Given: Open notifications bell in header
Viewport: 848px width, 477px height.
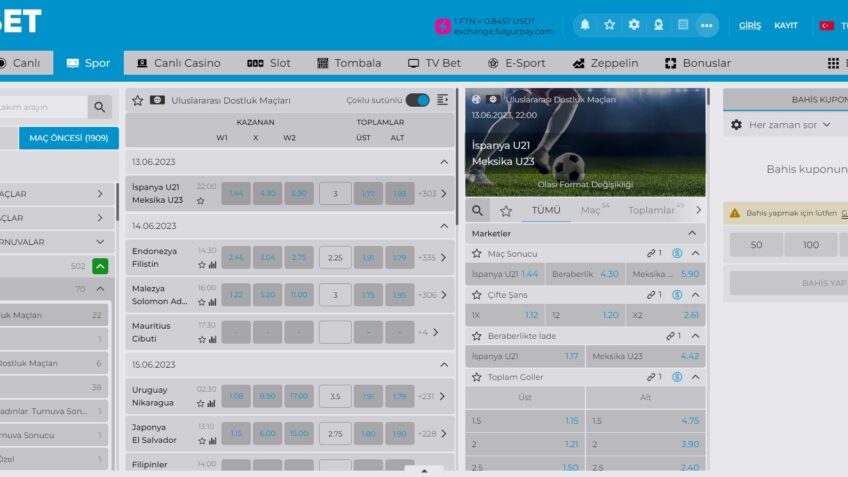Looking at the screenshot, I should pyautogui.click(x=585, y=25).
